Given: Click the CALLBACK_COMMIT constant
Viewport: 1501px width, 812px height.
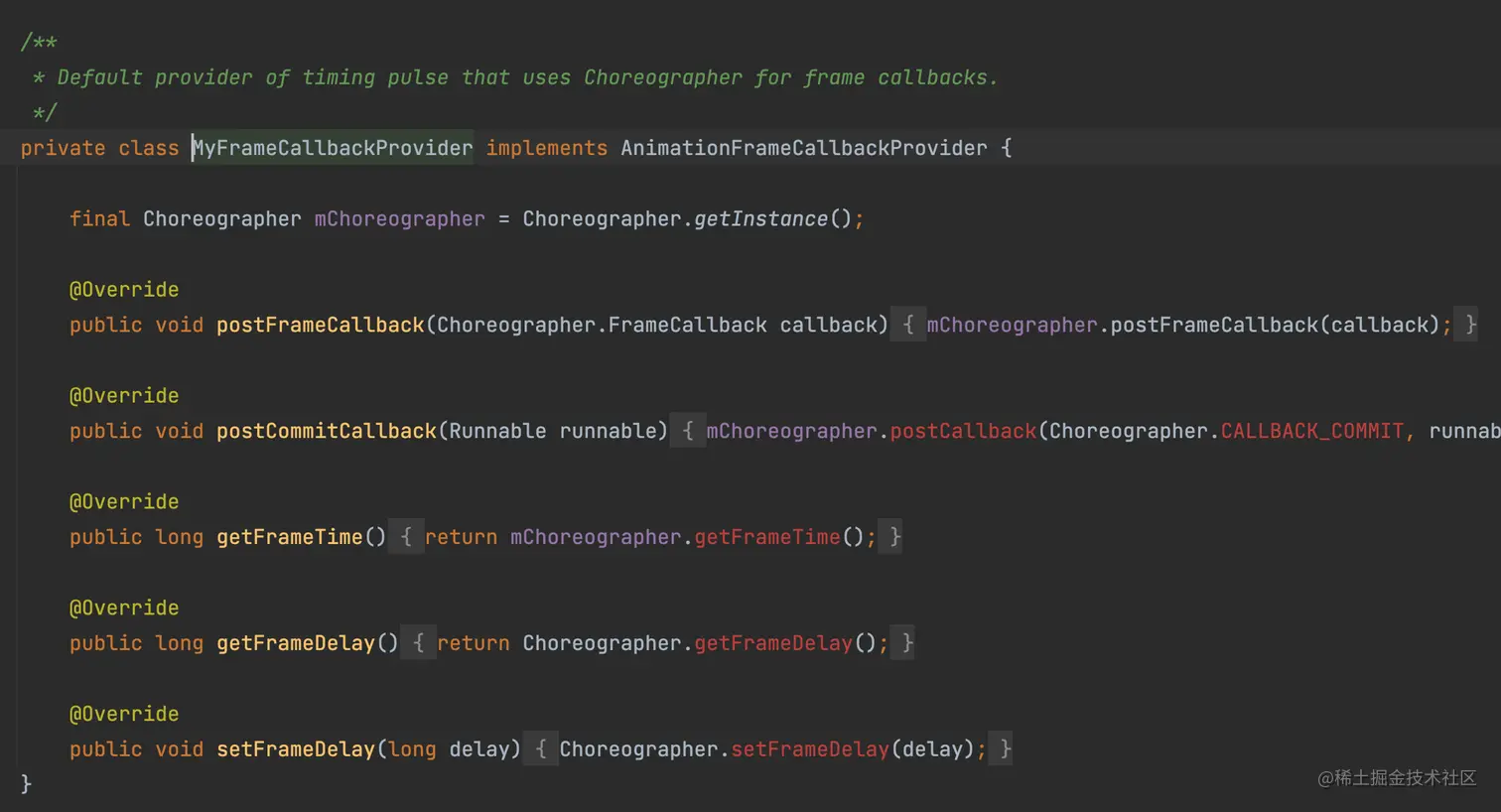Looking at the screenshot, I should pos(1312,431).
